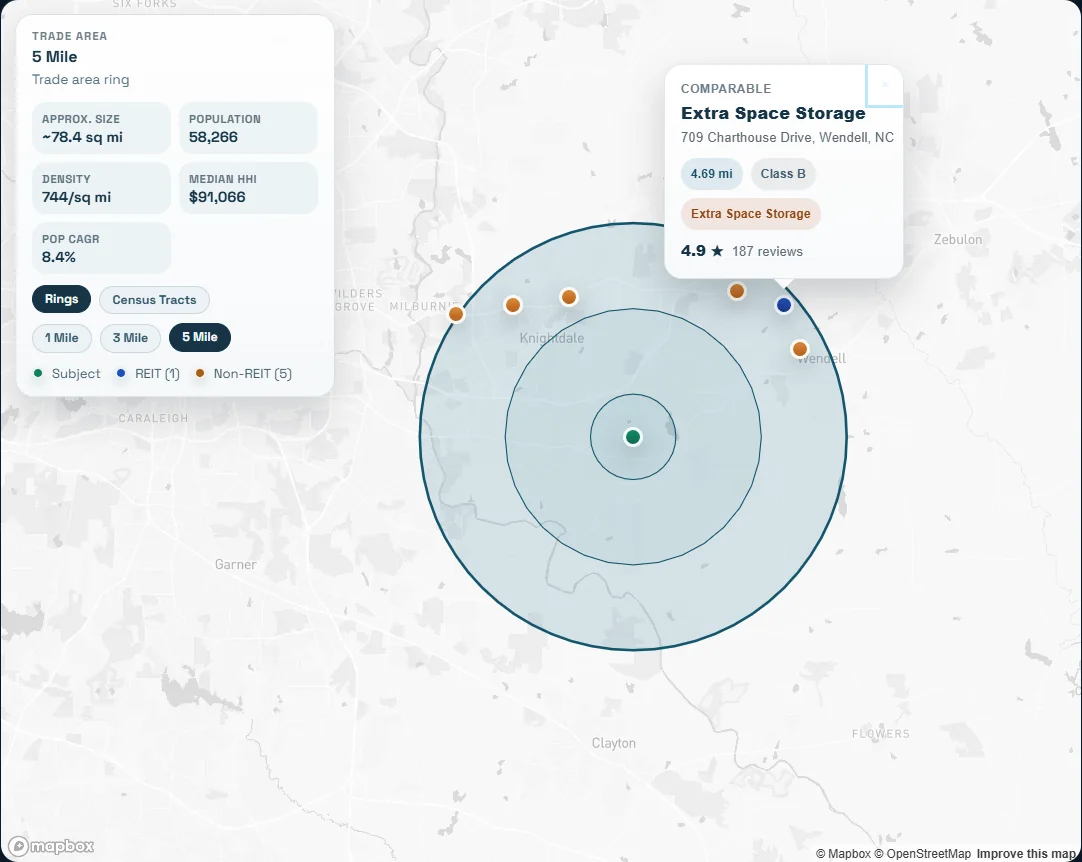Viewport: 1082px width, 862px height.
Task: Click the address 709 Charthouse Drive
Action: 787,137
